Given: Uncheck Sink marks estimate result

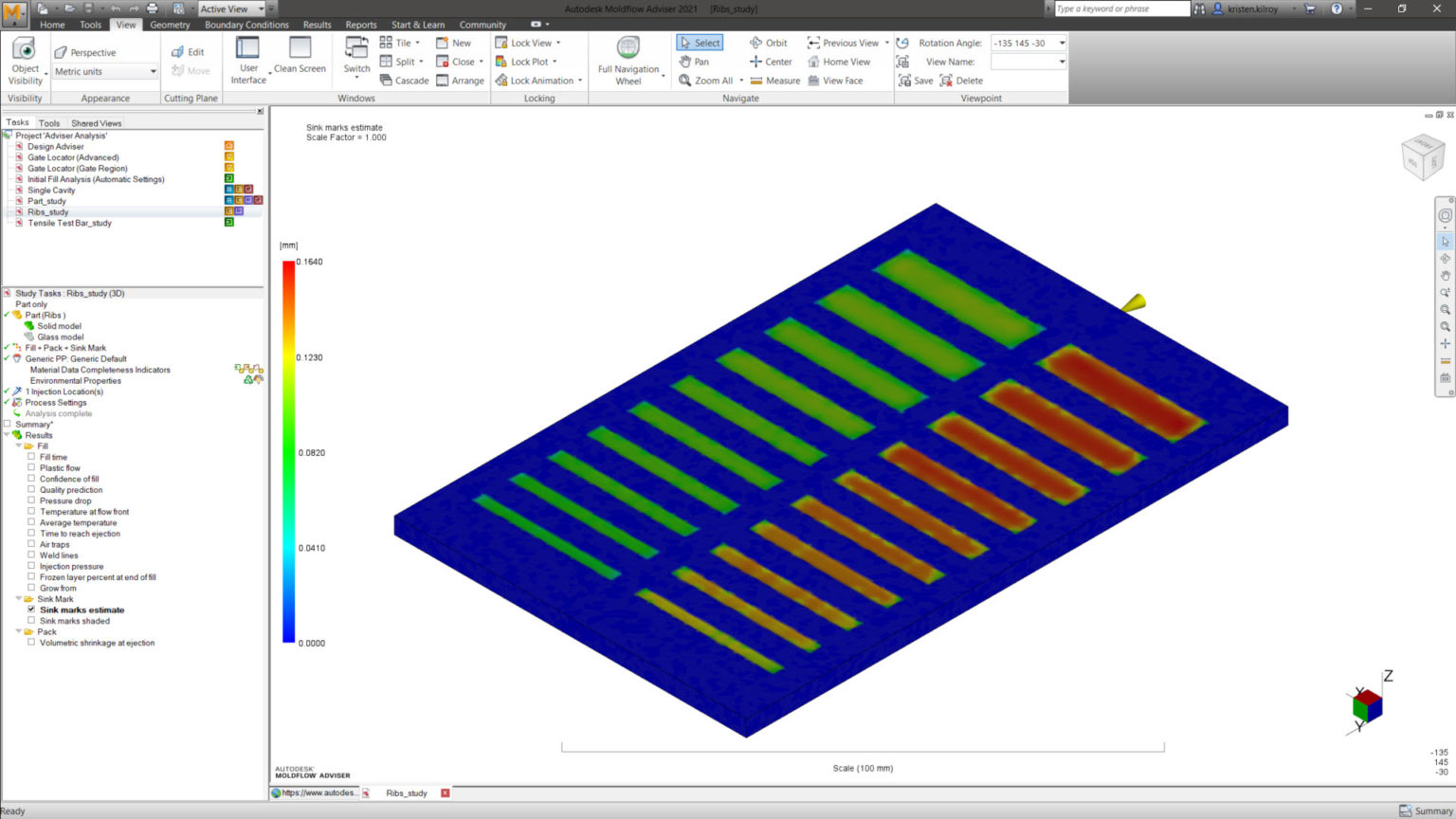Looking at the screenshot, I should pos(31,610).
